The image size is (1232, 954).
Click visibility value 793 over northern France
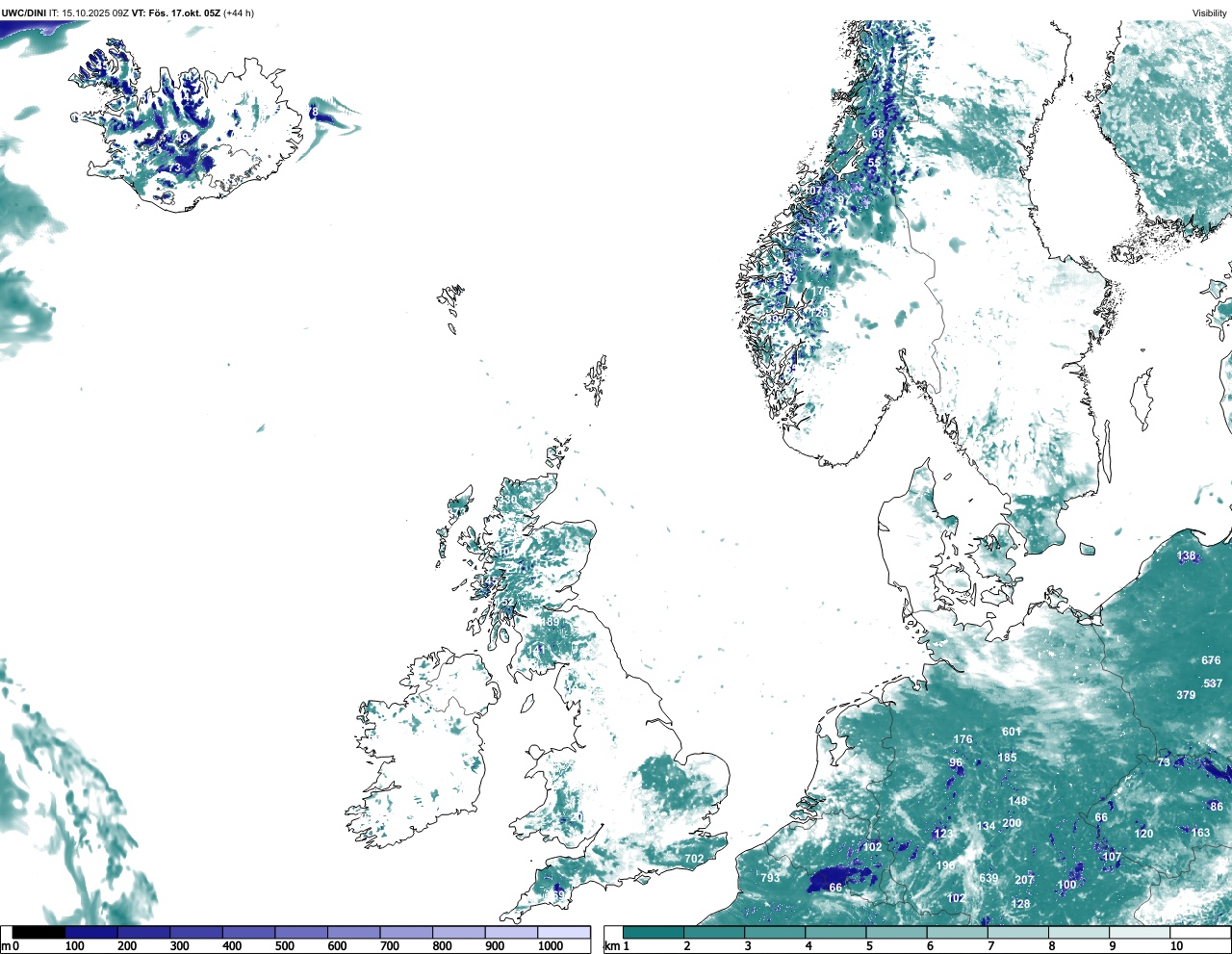[770, 878]
